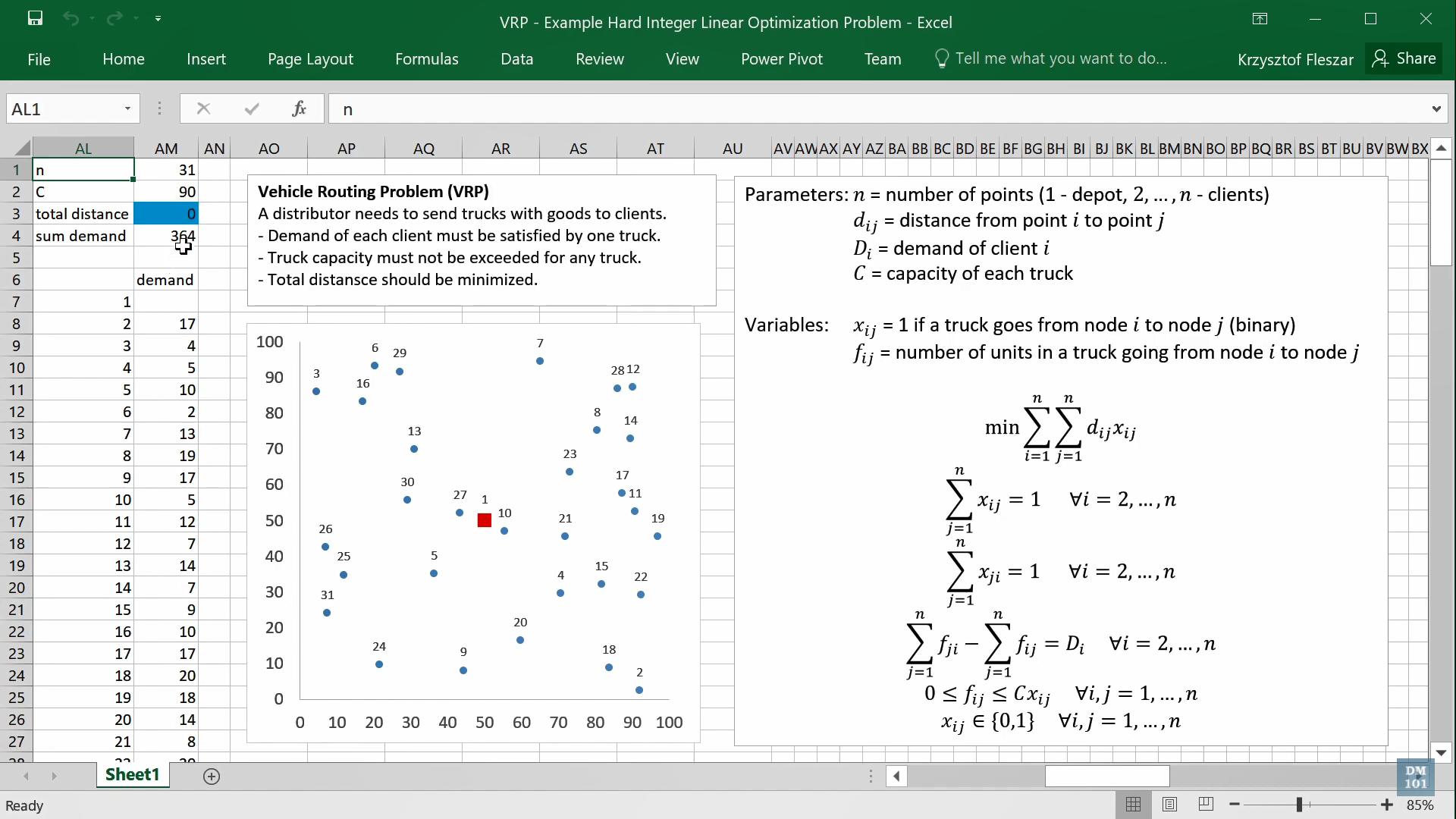Open Customize Quick Access Toolbar dropdown
The width and height of the screenshot is (1456, 819).
tap(158, 18)
